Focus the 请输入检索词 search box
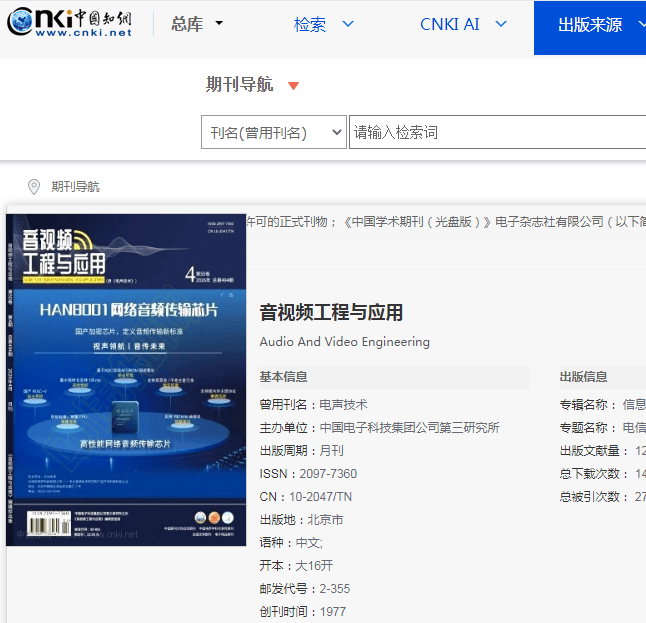This screenshot has height=623, width=646. 497,132
